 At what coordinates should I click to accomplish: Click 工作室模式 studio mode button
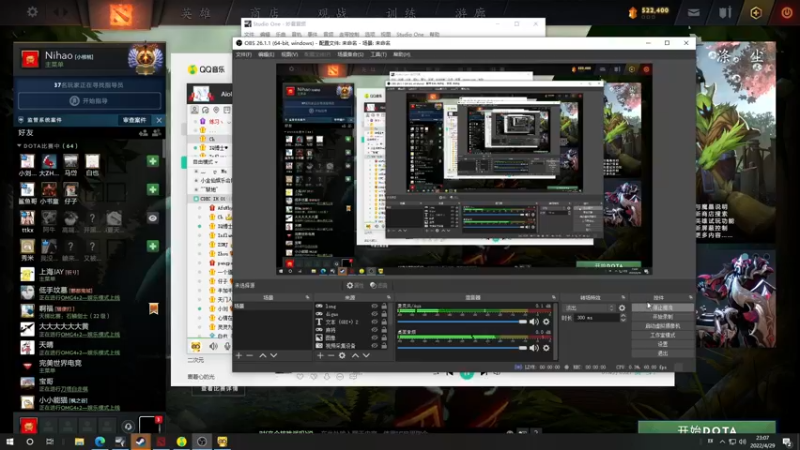pyautogui.click(x=662, y=335)
